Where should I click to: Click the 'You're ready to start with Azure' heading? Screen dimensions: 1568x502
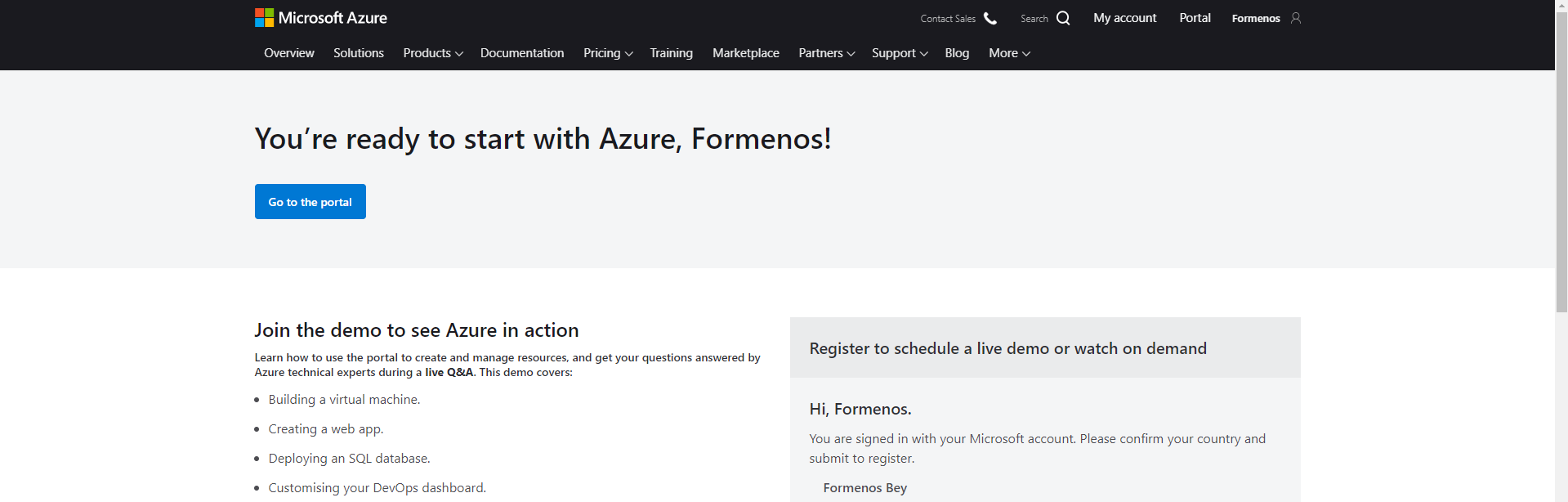[543, 139]
